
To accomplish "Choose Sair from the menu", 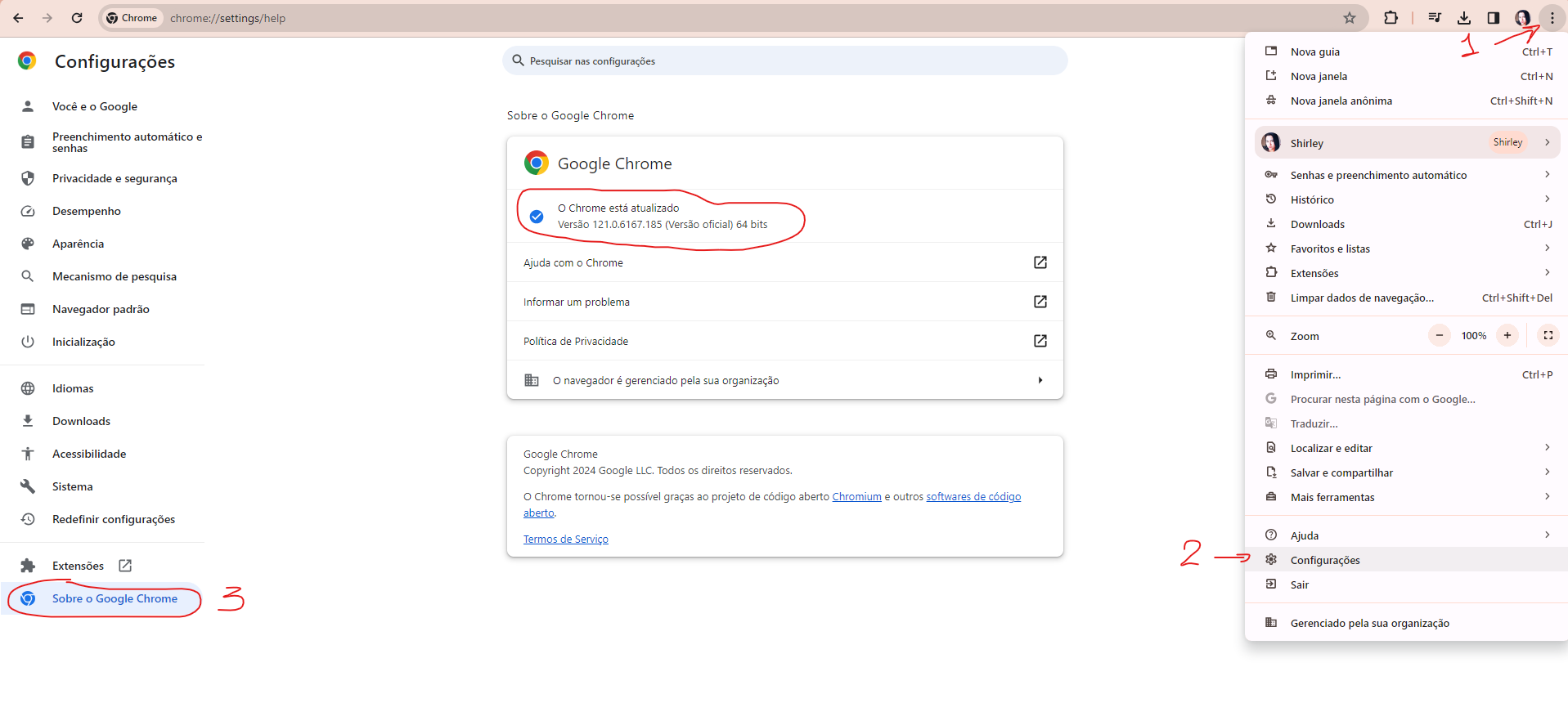I will [x=1406, y=584].
